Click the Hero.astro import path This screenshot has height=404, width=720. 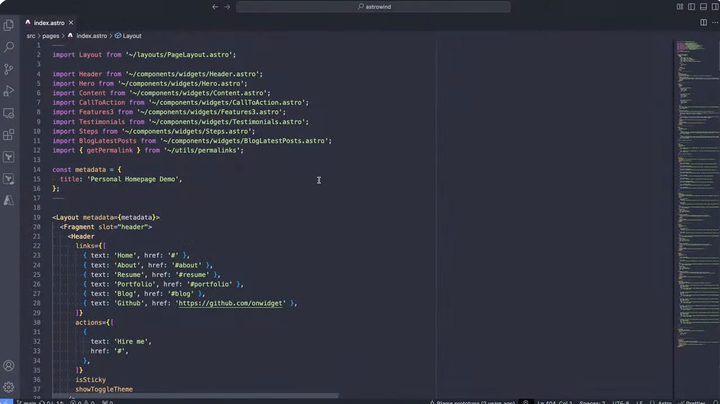182,84
